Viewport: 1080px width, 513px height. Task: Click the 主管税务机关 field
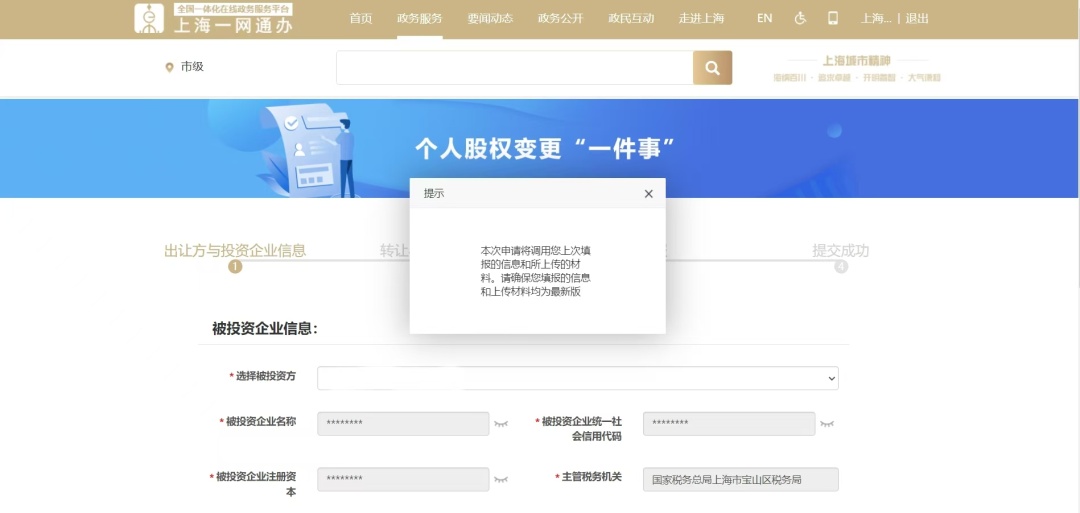[x=740, y=479]
